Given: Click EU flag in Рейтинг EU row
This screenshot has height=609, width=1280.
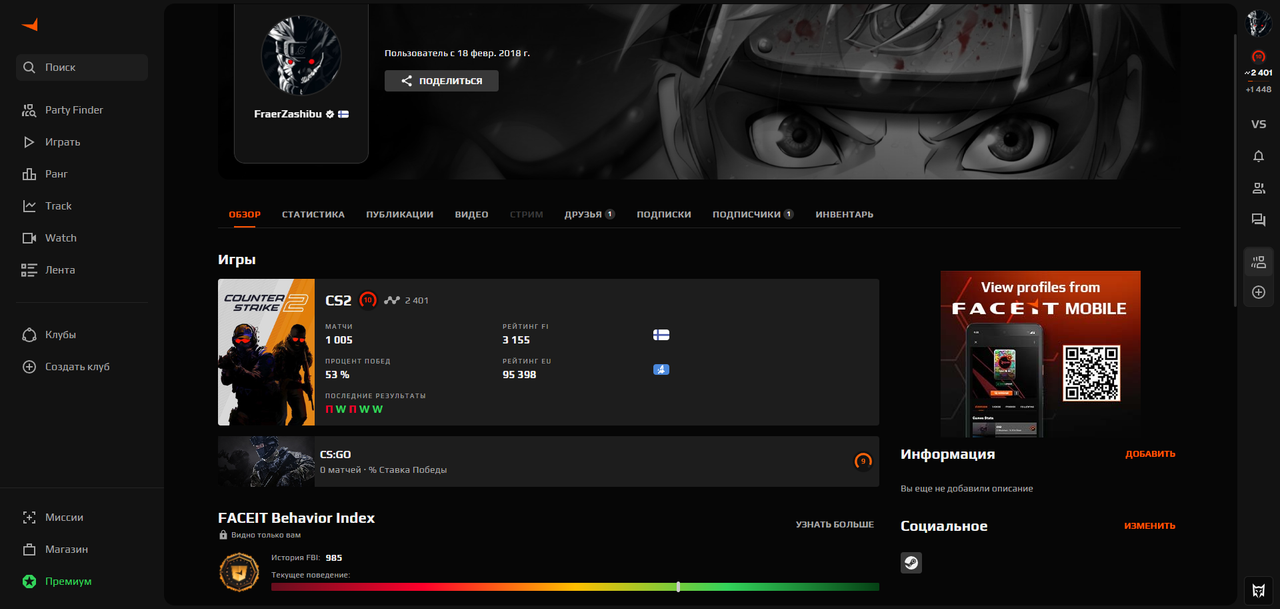Looking at the screenshot, I should coord(661,369).
